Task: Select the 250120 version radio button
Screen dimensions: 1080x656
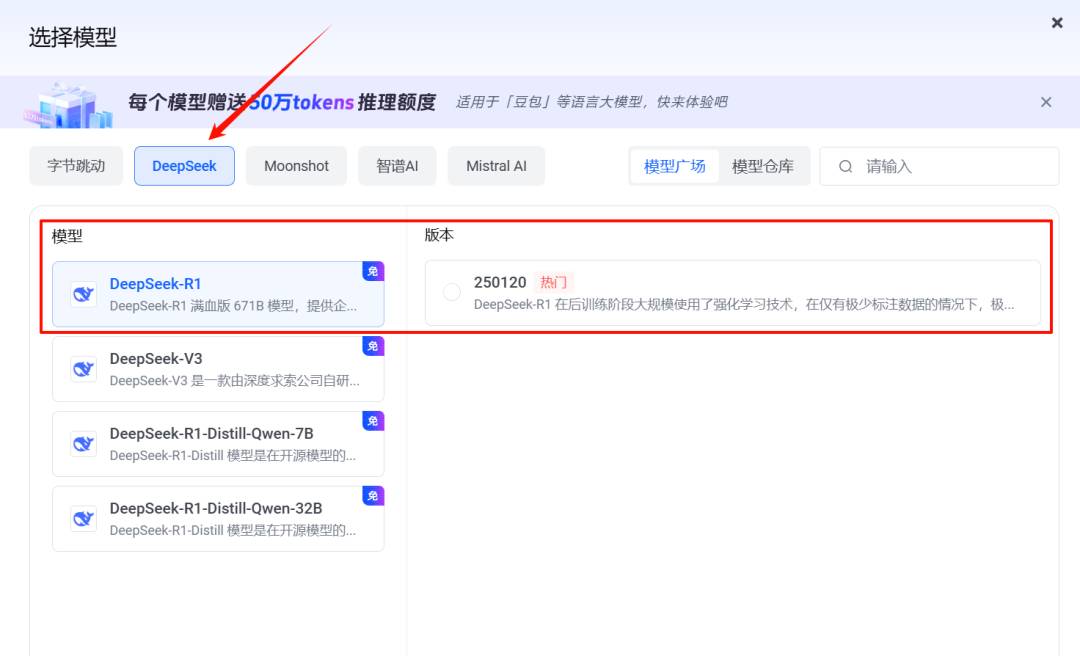Action: tap(452, 292)
